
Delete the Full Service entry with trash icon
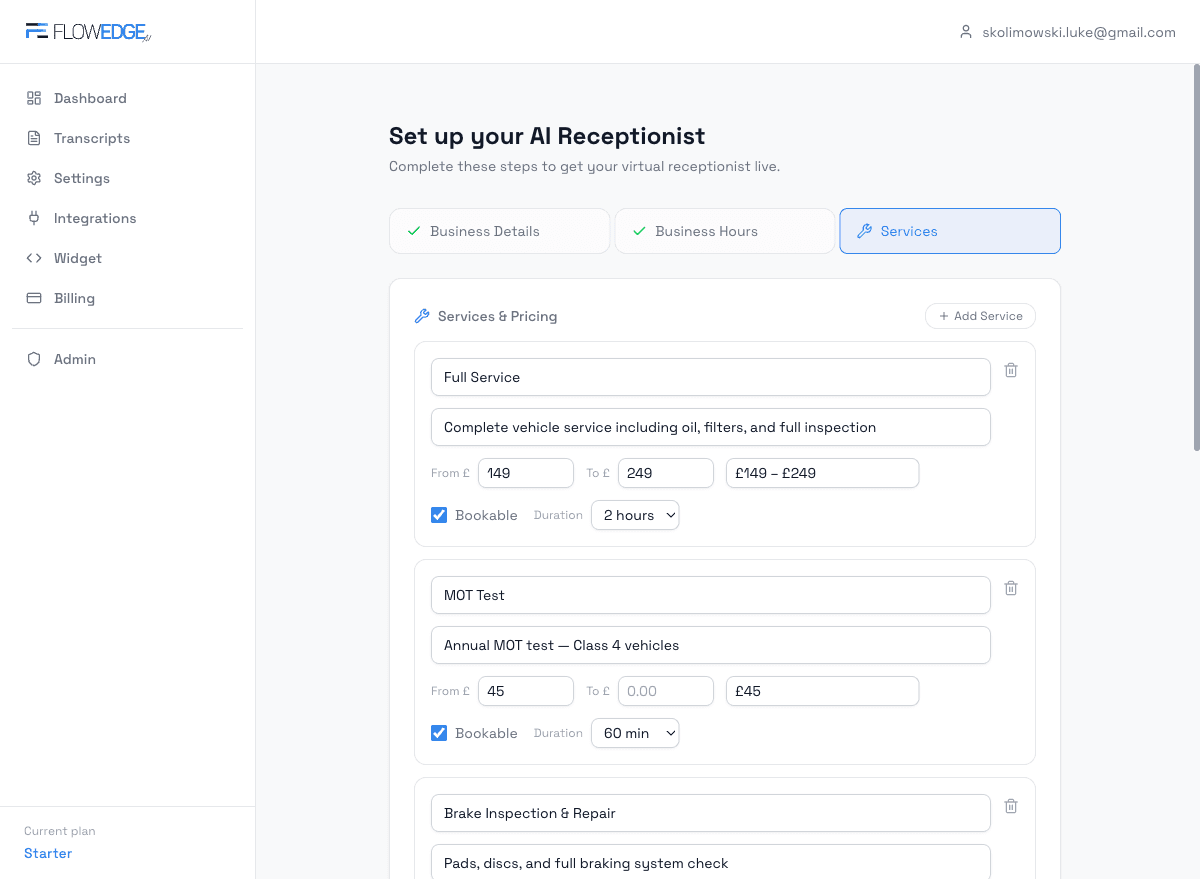click(x=1010, y=370)
